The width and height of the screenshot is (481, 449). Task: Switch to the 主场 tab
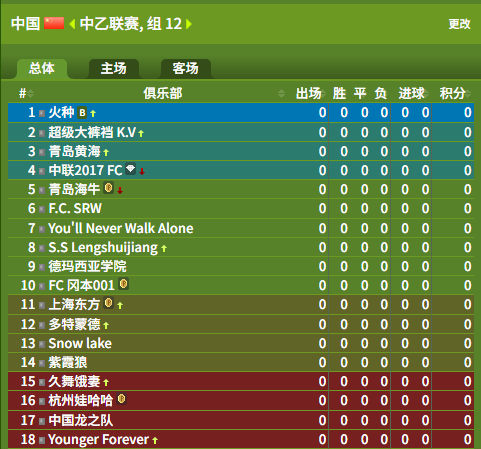point(114,69)
